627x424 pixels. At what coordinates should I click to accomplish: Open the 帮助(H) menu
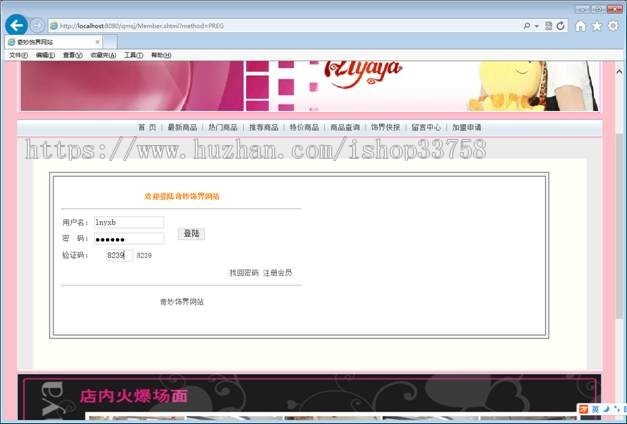click(x=161, y=55)
